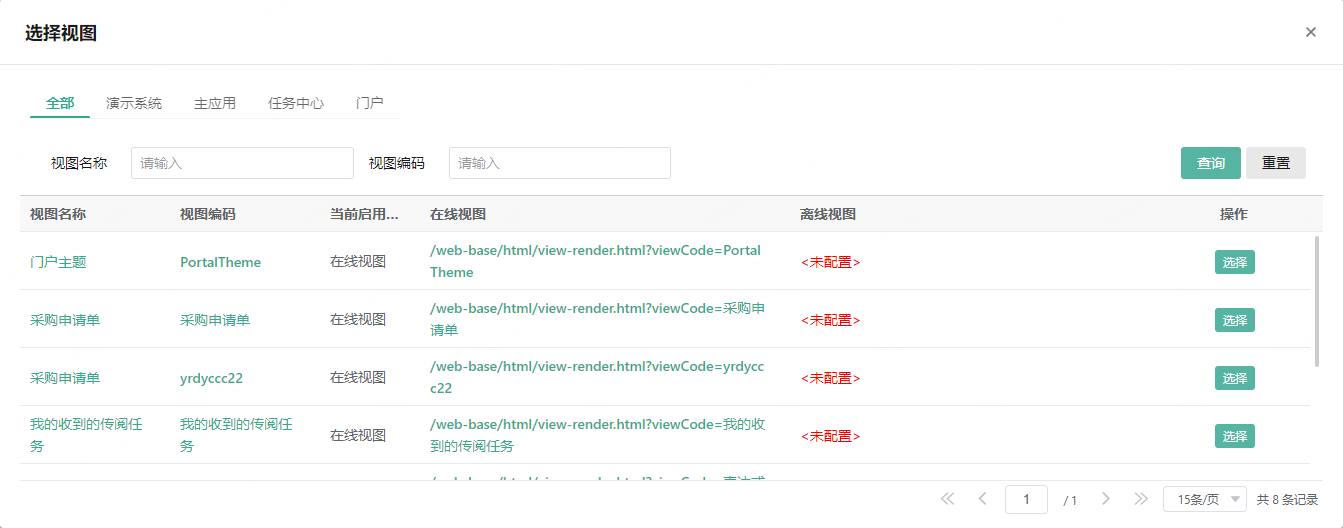Image resolution: width=1343 pixels, height=528 pixels.
Task: Go to first page in pagination
Action: tap(947, 498)
